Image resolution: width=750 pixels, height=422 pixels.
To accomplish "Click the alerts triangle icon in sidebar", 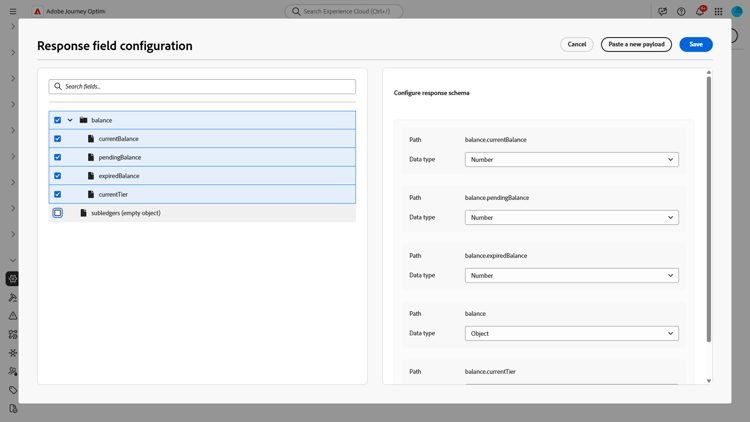I will click(x=13, y=316).
